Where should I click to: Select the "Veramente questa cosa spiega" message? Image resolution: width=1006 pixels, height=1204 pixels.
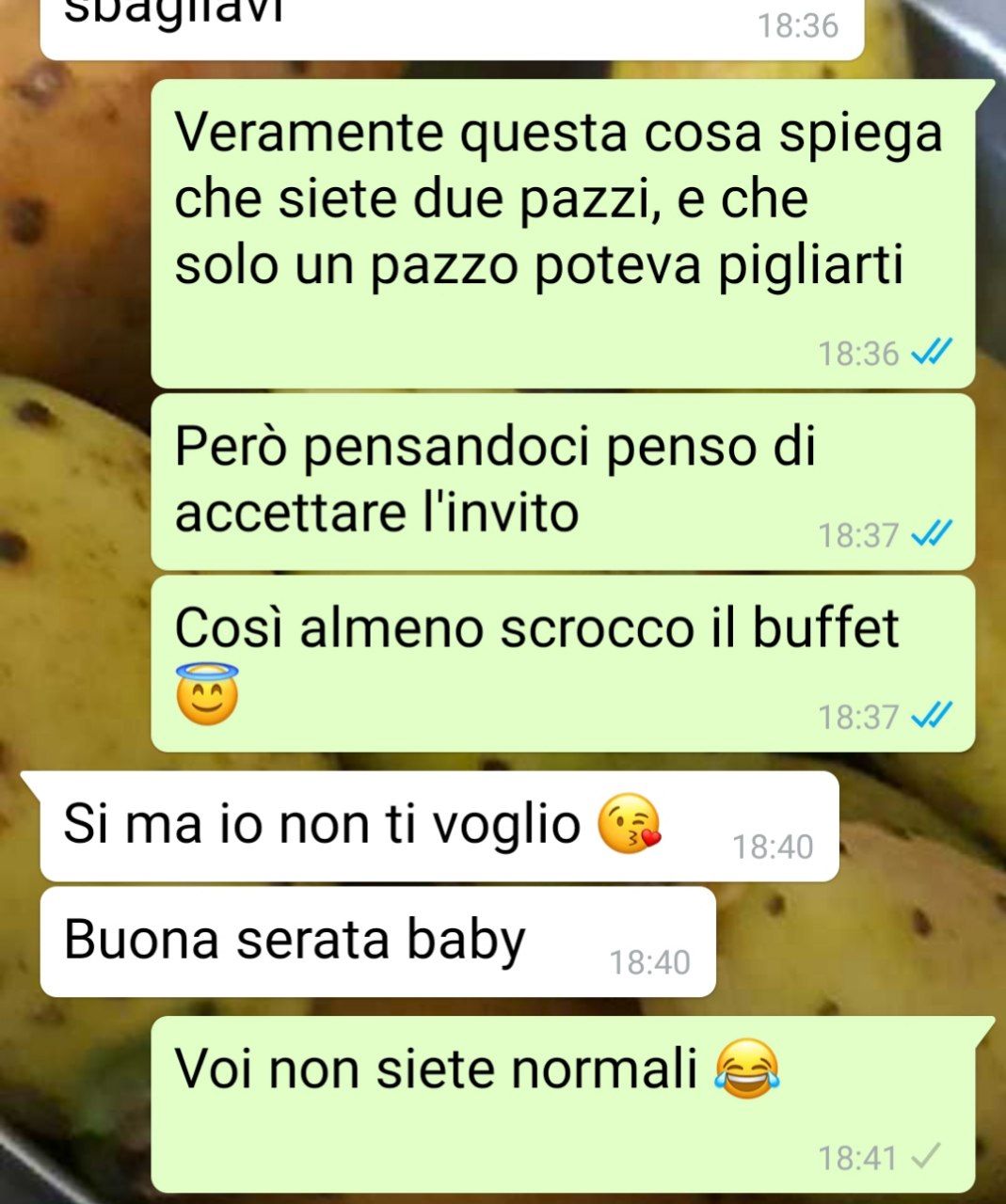(x=563, y=233)
